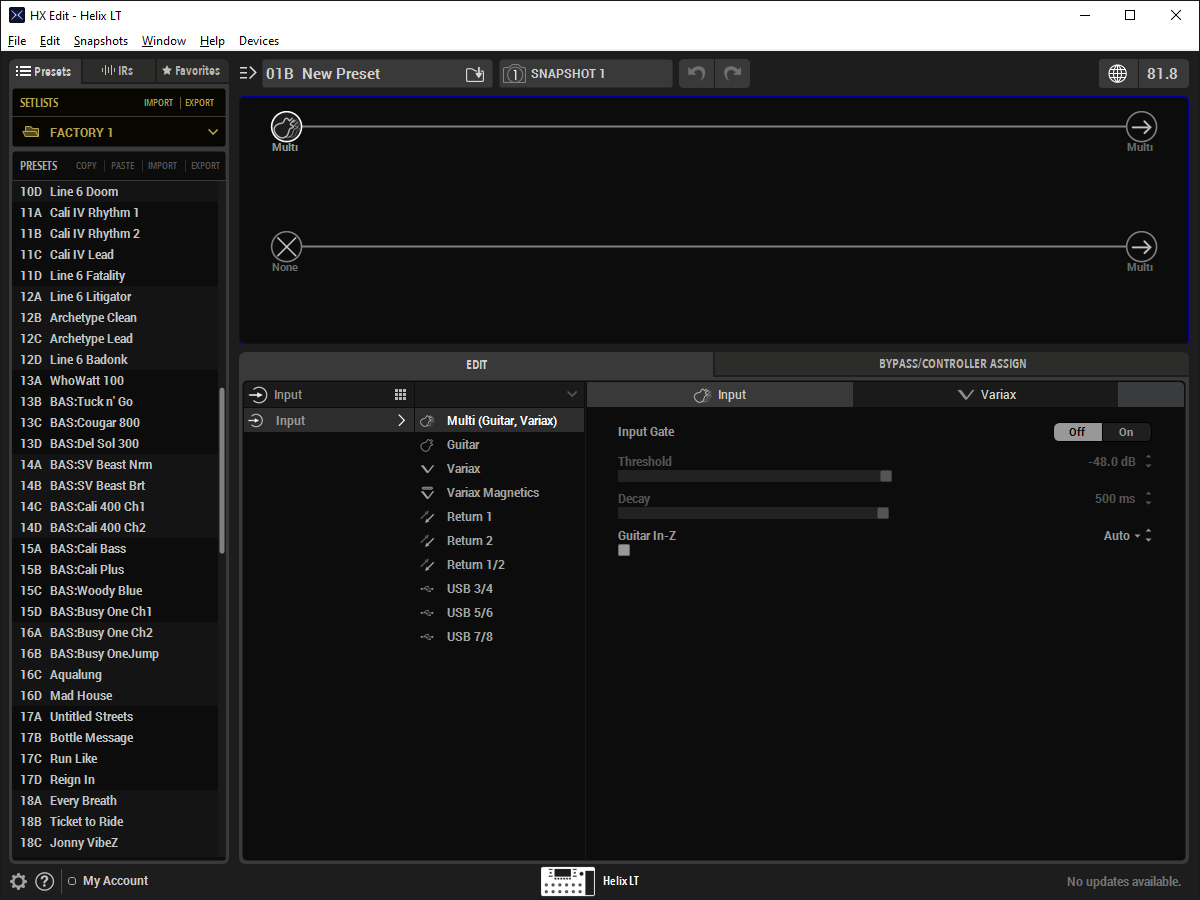
Task: Expand the input source list chevron
Action: click(572, 395)
